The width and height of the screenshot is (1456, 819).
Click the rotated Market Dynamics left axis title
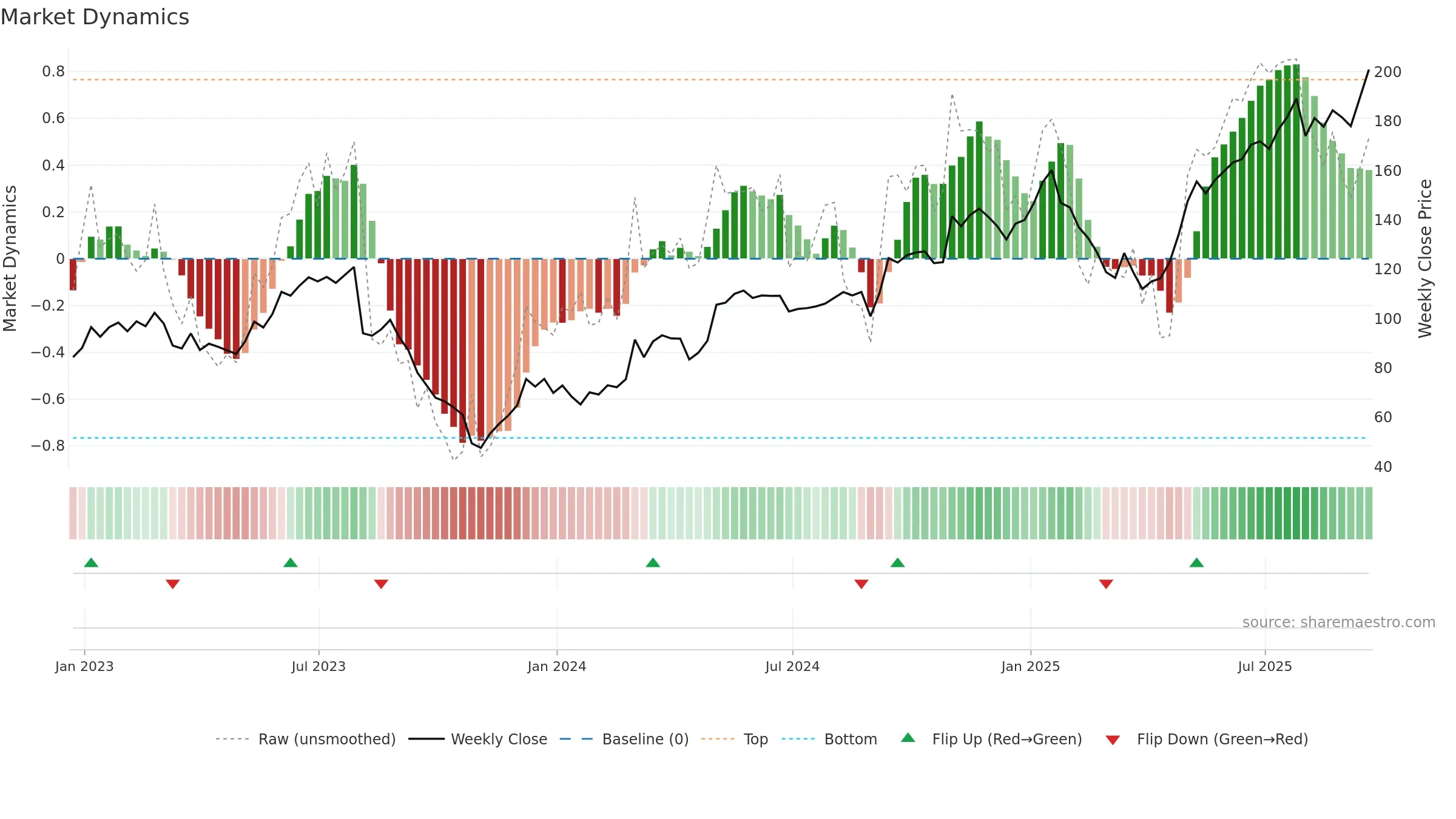10,258
